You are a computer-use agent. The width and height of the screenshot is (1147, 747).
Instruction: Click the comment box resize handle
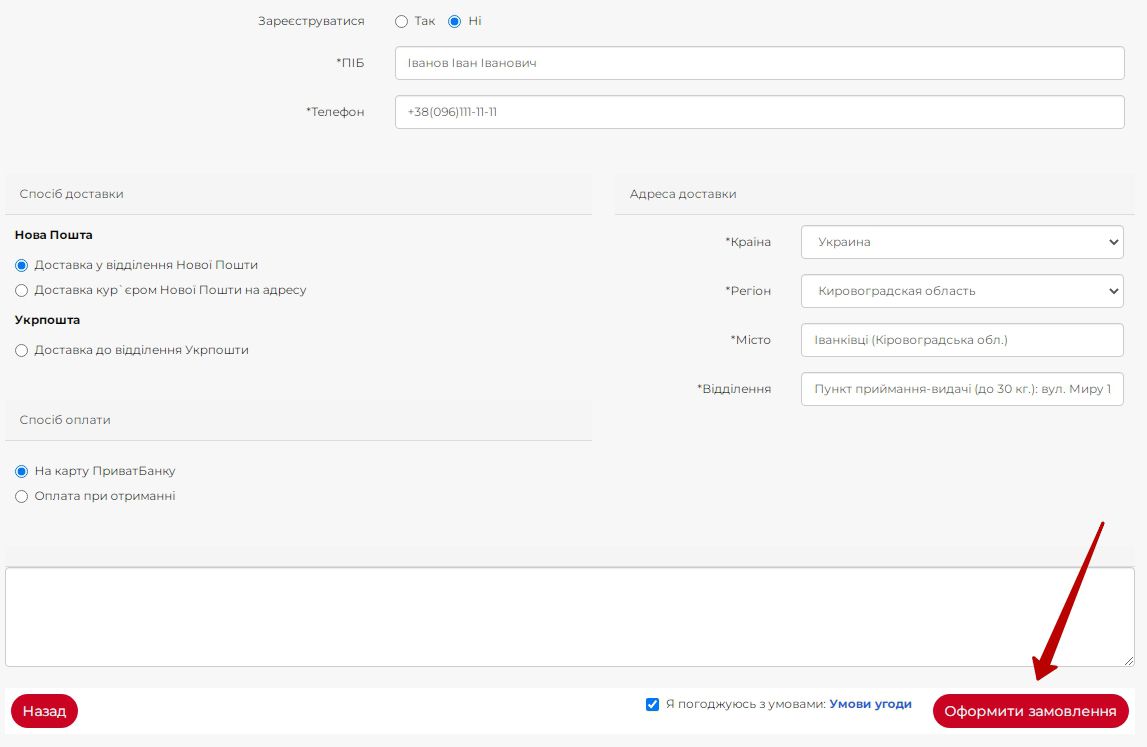(1128, 660)
